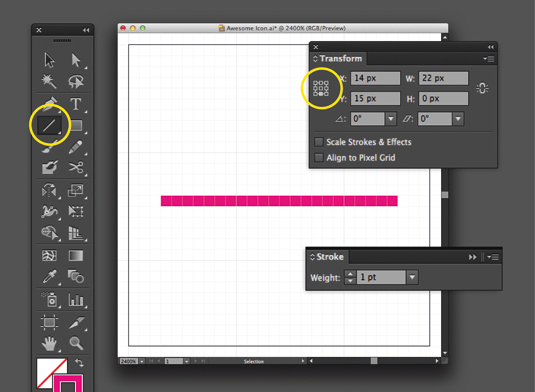Pick the Scissors tool
The image size is (535, 392).
pyautogui.click(x=76, y=167)
